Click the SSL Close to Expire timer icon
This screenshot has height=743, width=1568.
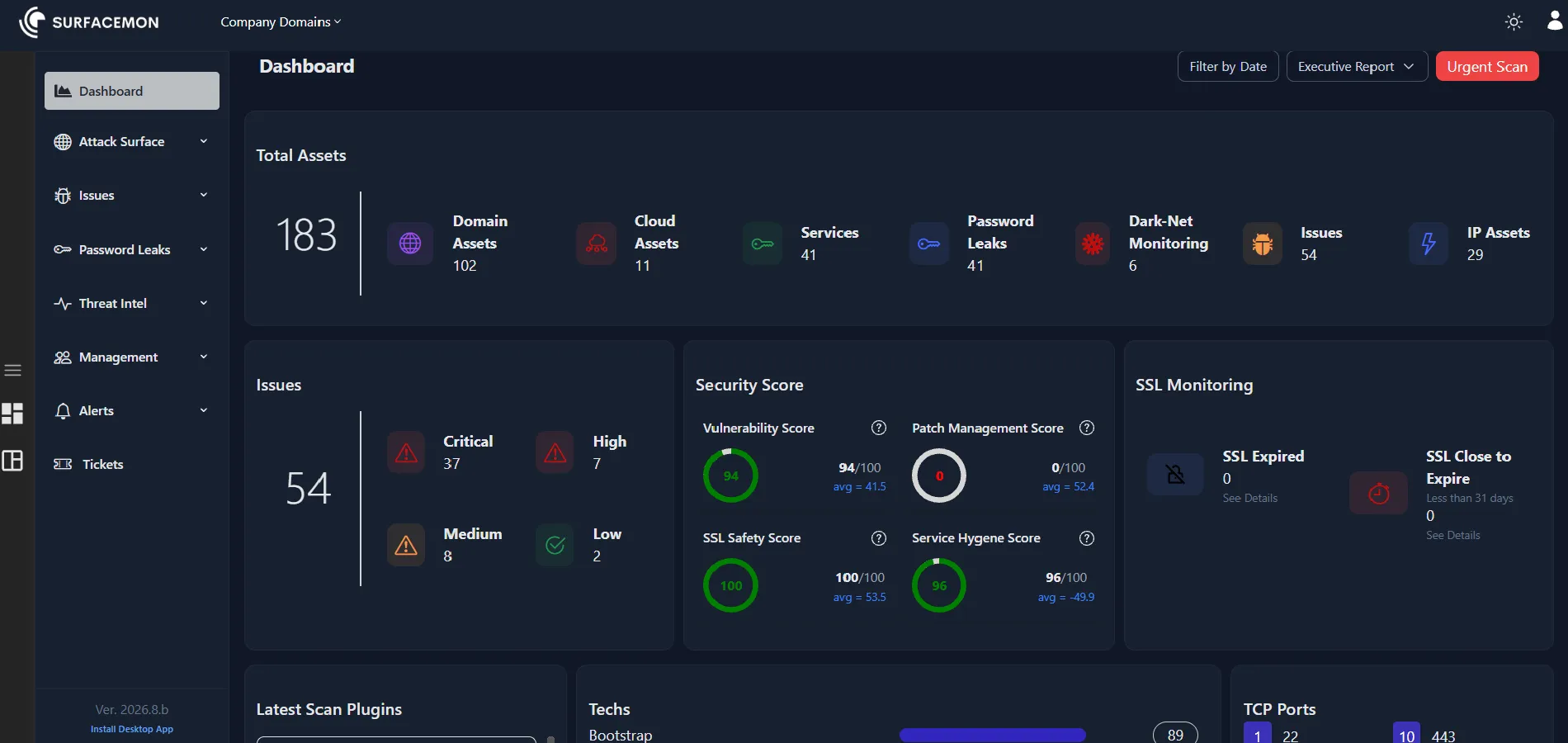point(1378,493)
